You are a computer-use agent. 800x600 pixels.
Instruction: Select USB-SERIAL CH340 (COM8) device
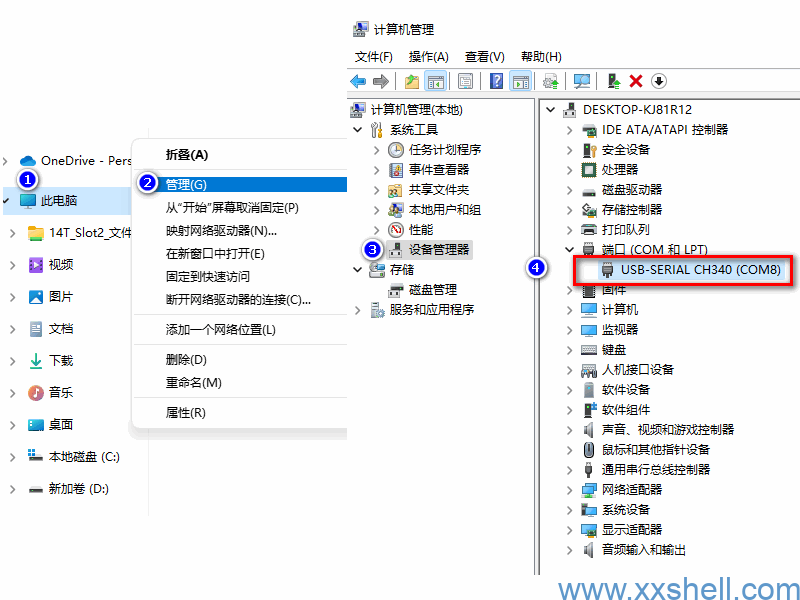(700, 269)
